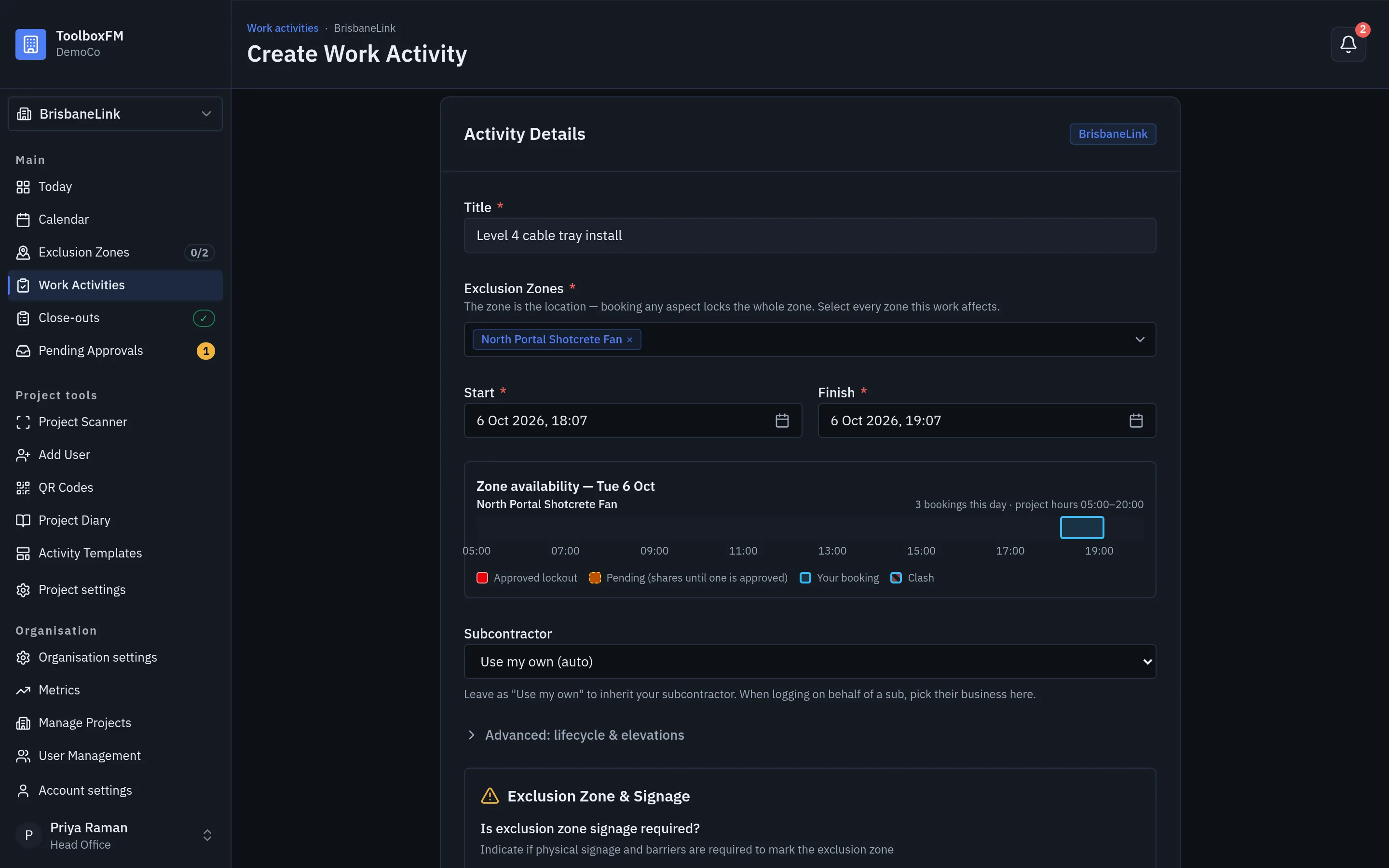Click the BrisbaneLink project badge
The image size is (1389, 868).
point(1112,134)
